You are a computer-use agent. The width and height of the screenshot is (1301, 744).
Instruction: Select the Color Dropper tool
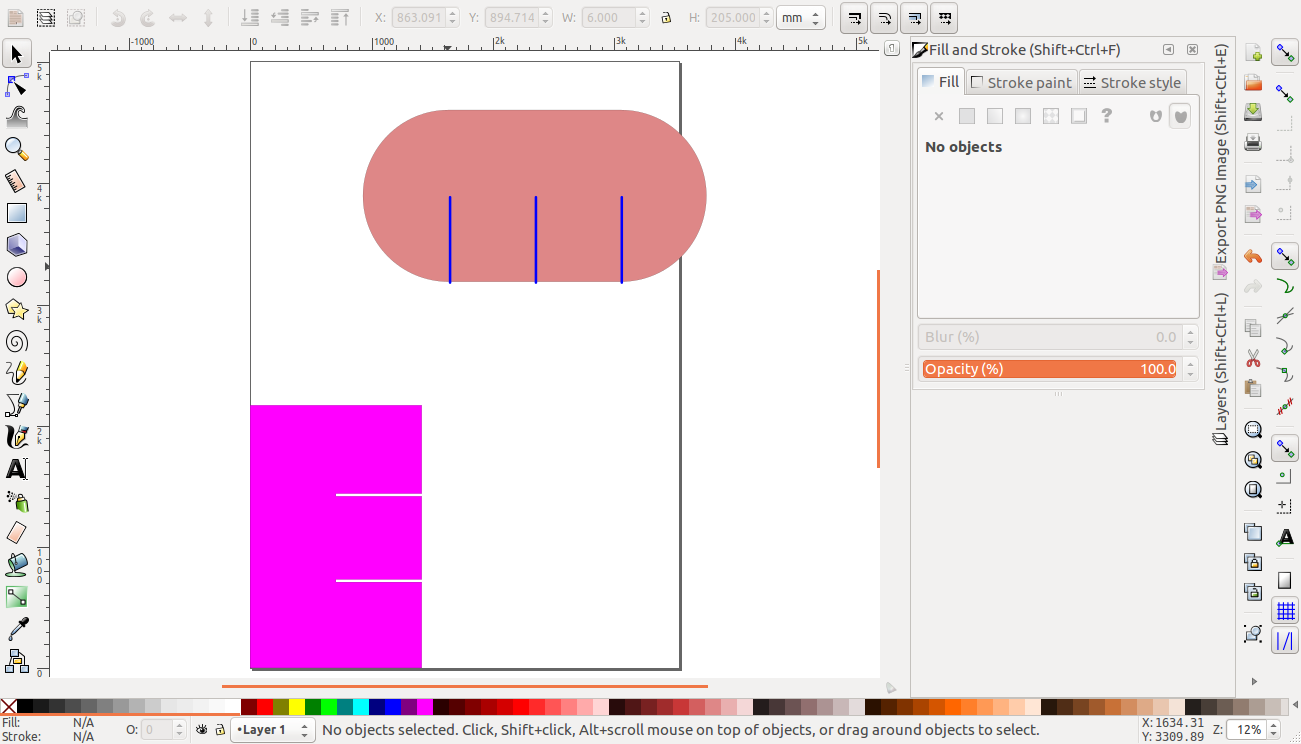coord(17,629)
